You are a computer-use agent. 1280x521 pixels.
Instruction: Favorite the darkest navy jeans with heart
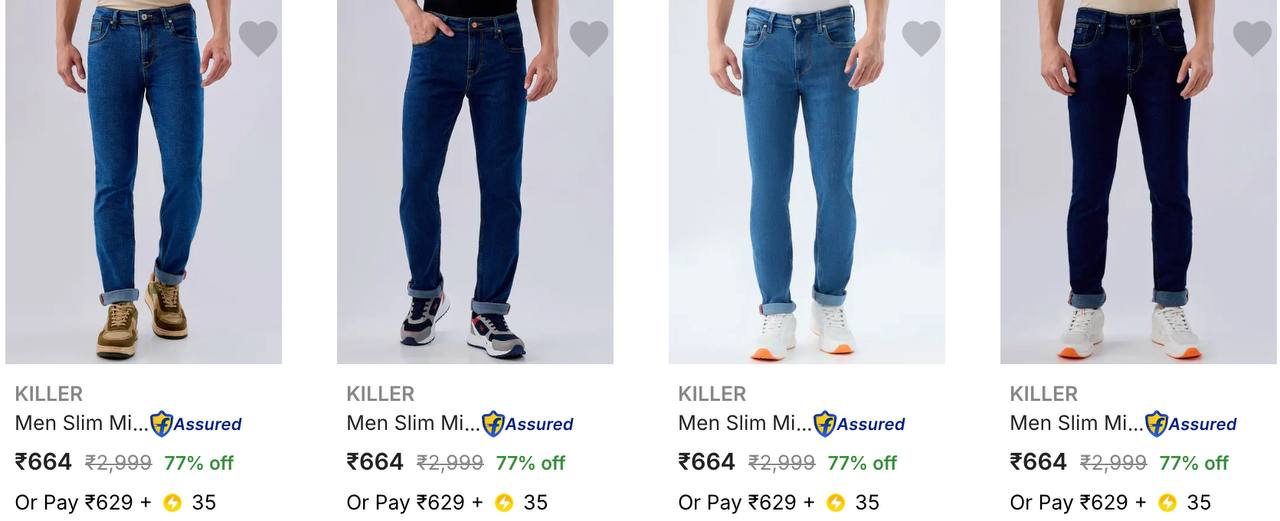point(1252,38)
